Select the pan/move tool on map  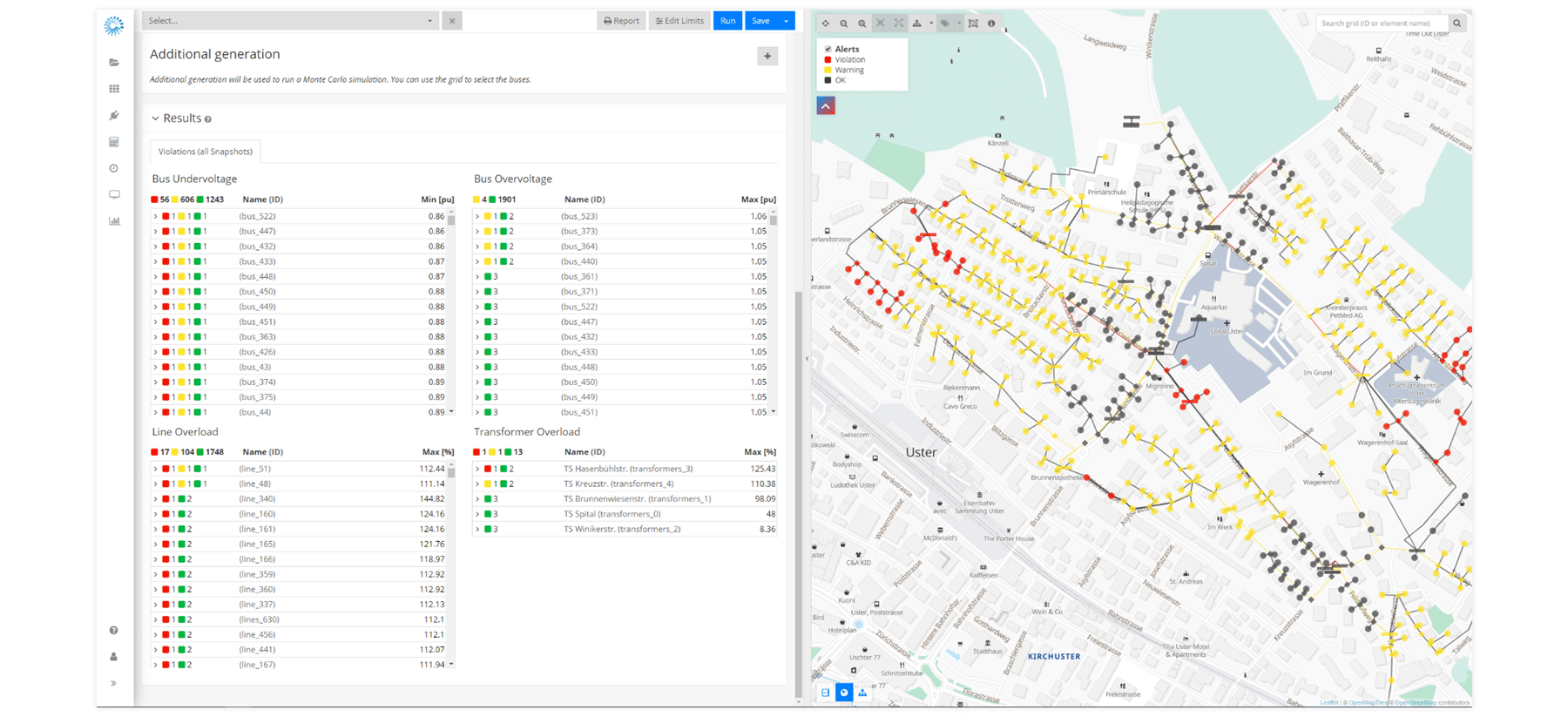(x=825, y=24)
